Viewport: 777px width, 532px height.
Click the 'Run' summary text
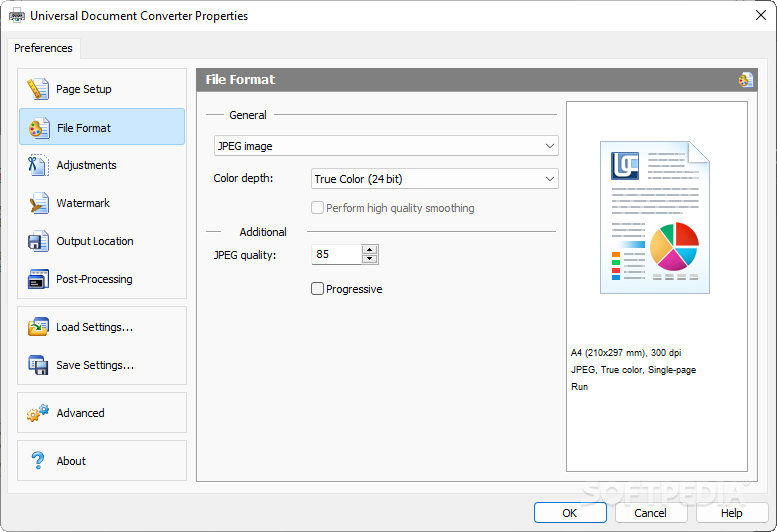[x=579, y=386]
